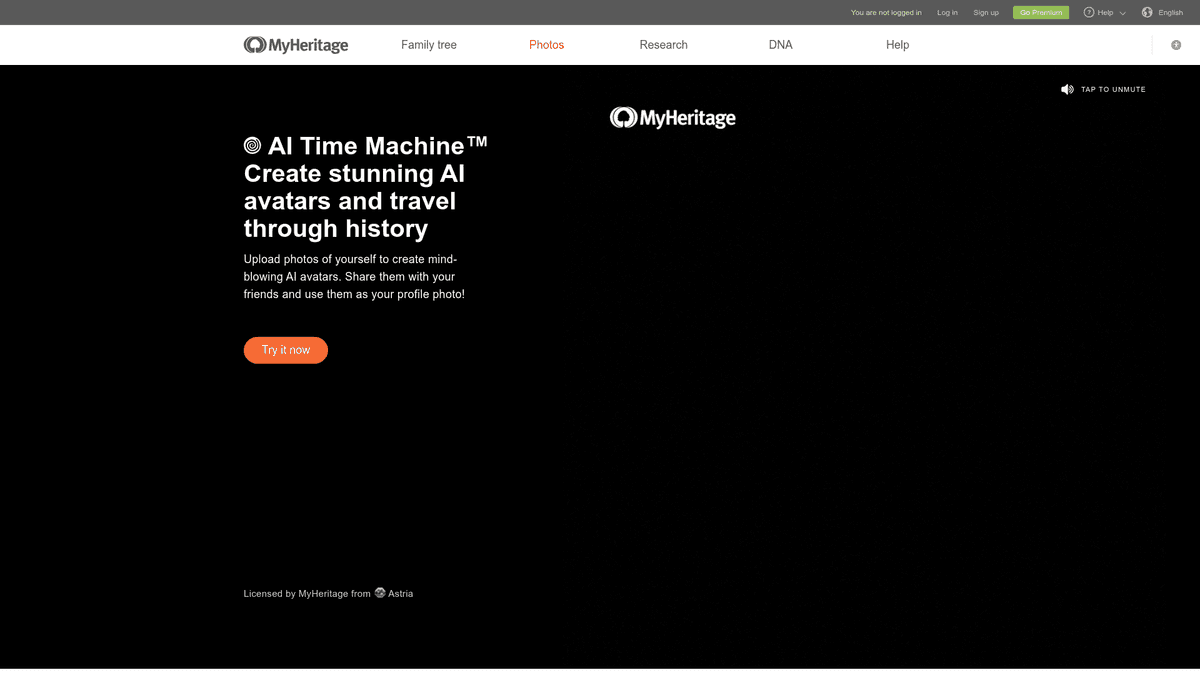This screenshot has width=1200, height=675.
Task: Click the Astria link text
Action: pos(400,593)
